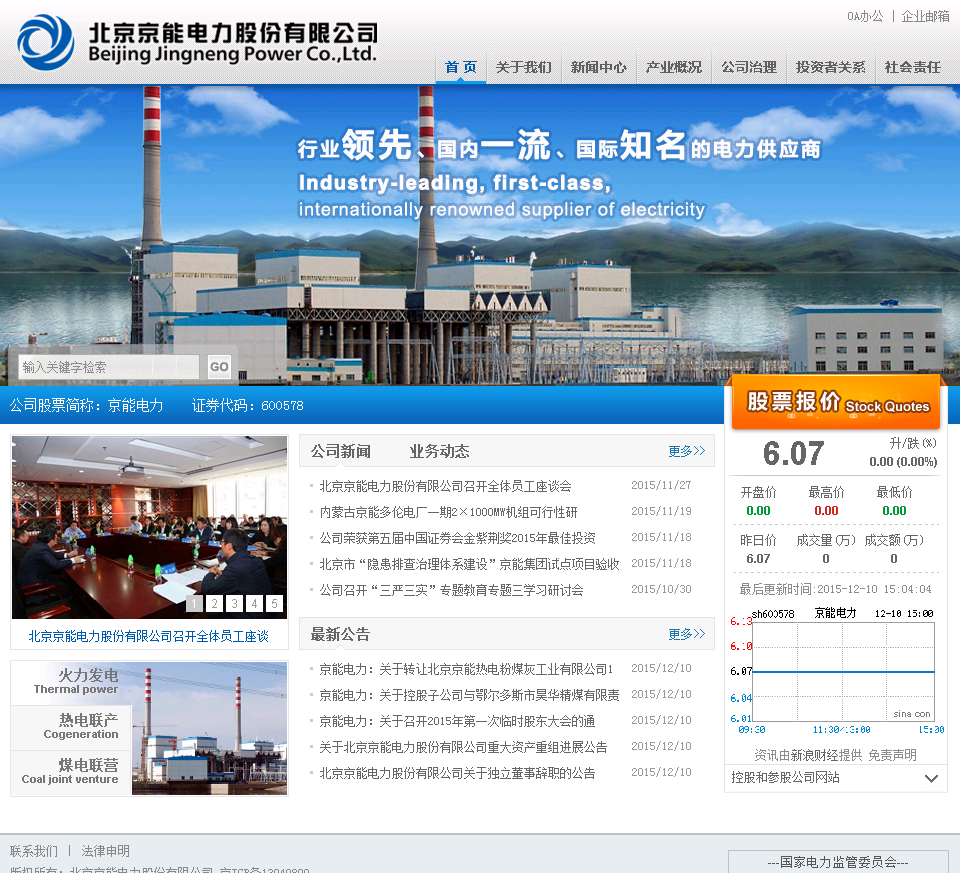This screenshot has height=873, width=960.
Task: Open the 联系我们 footer link
Action: click(x=34, y=851)
